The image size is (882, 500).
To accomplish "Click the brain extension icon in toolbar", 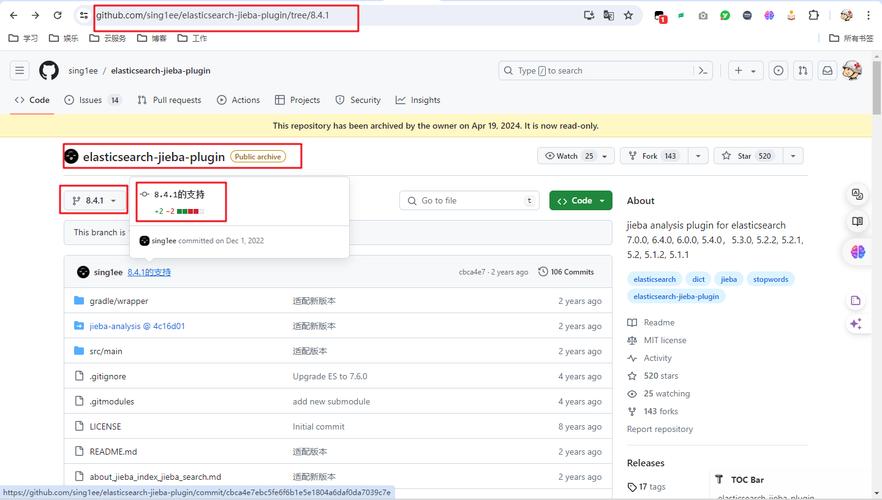I will coord(769,15).
